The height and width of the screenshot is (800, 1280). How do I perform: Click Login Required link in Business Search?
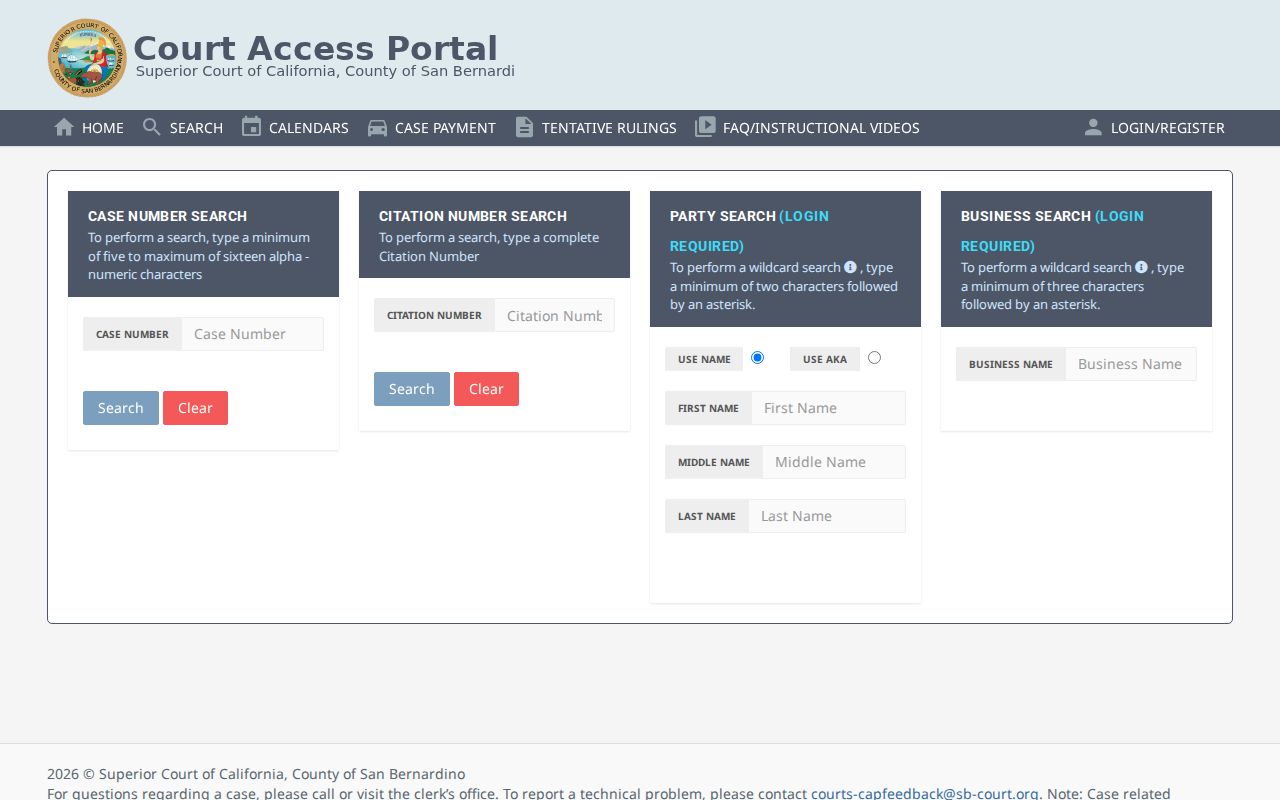(1052, 231)
